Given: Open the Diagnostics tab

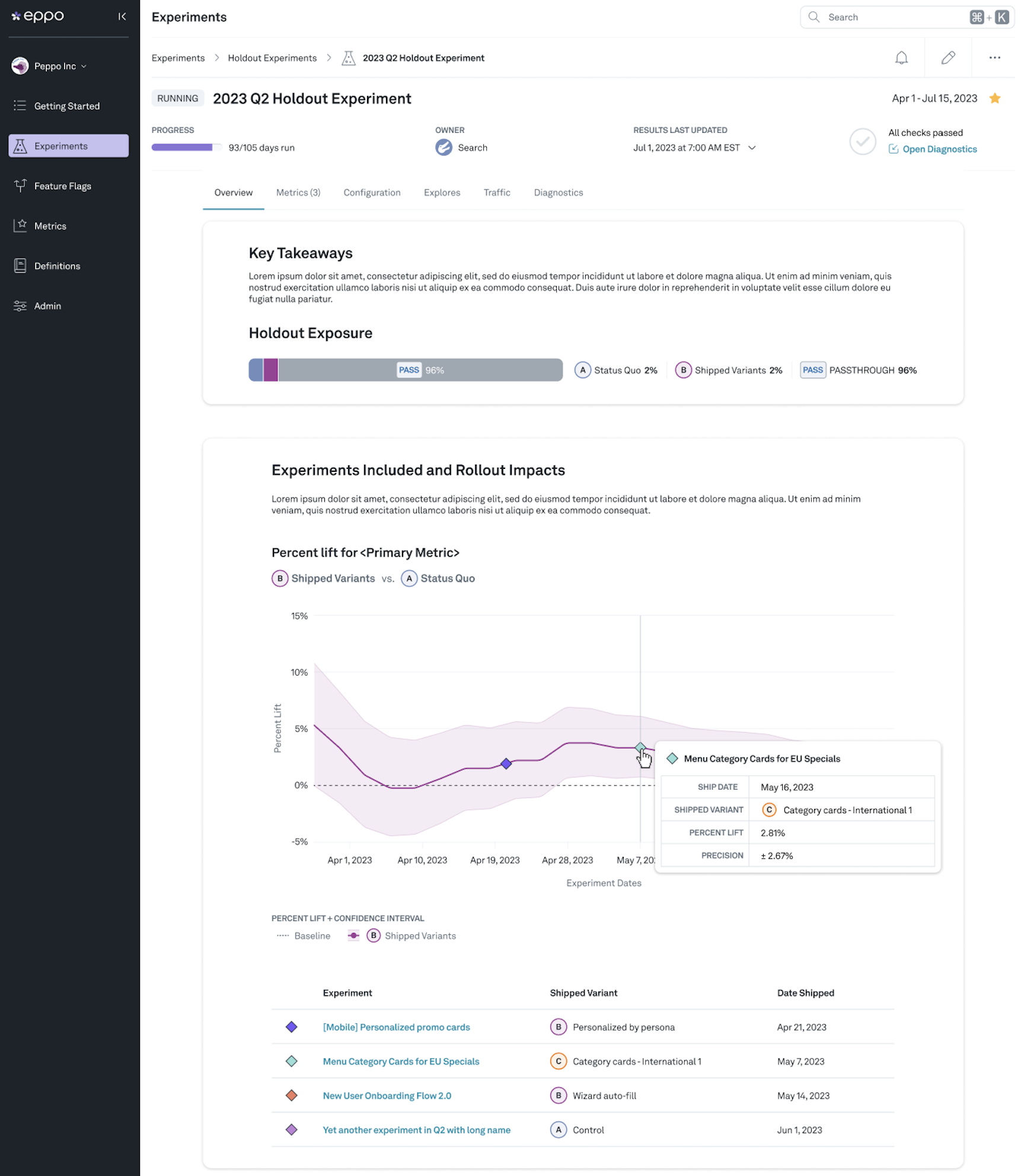Looking at the screenshot, I should pyautogui.click(x=558, y=192).
